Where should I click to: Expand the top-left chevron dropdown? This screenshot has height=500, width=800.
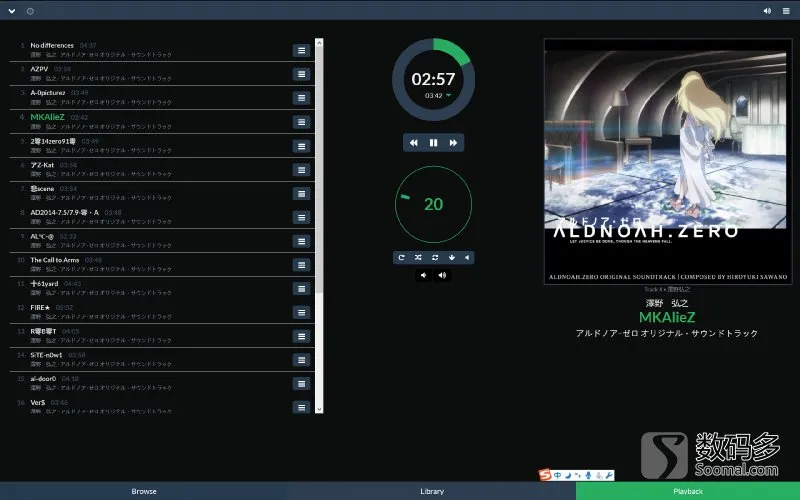12,11
